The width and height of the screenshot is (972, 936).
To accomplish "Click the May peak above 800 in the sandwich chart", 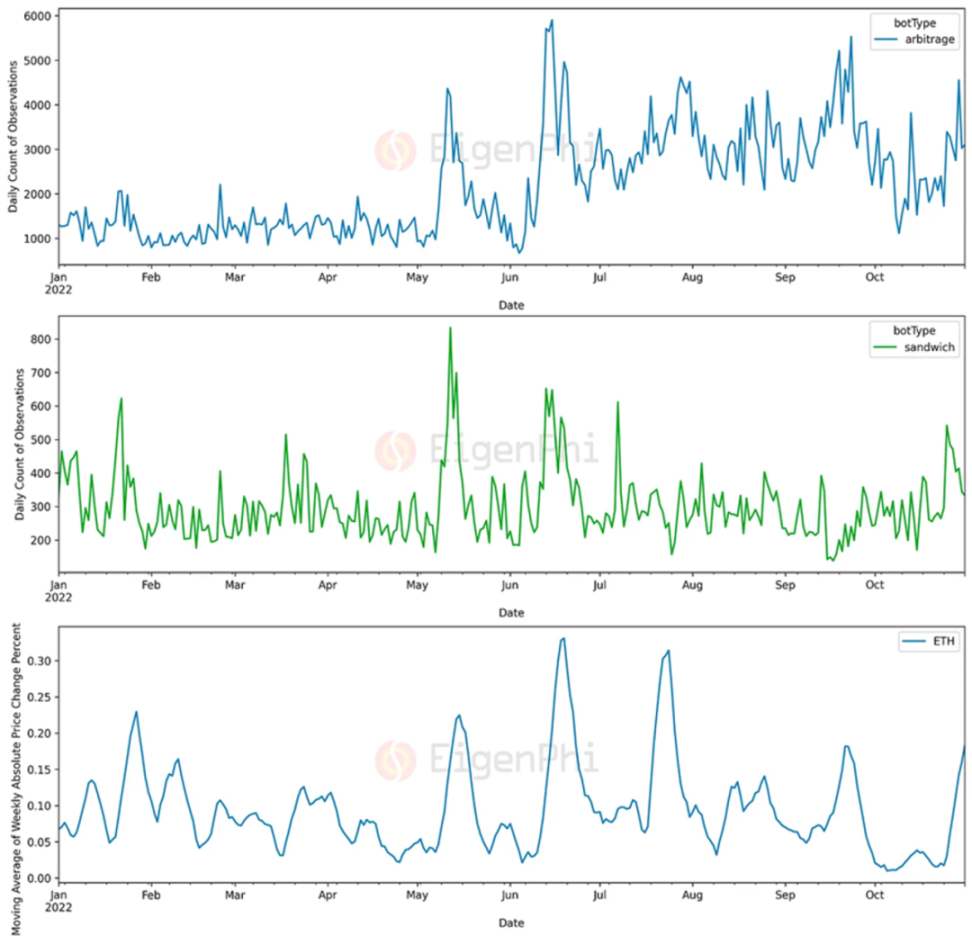I will [x=450, y=329].
